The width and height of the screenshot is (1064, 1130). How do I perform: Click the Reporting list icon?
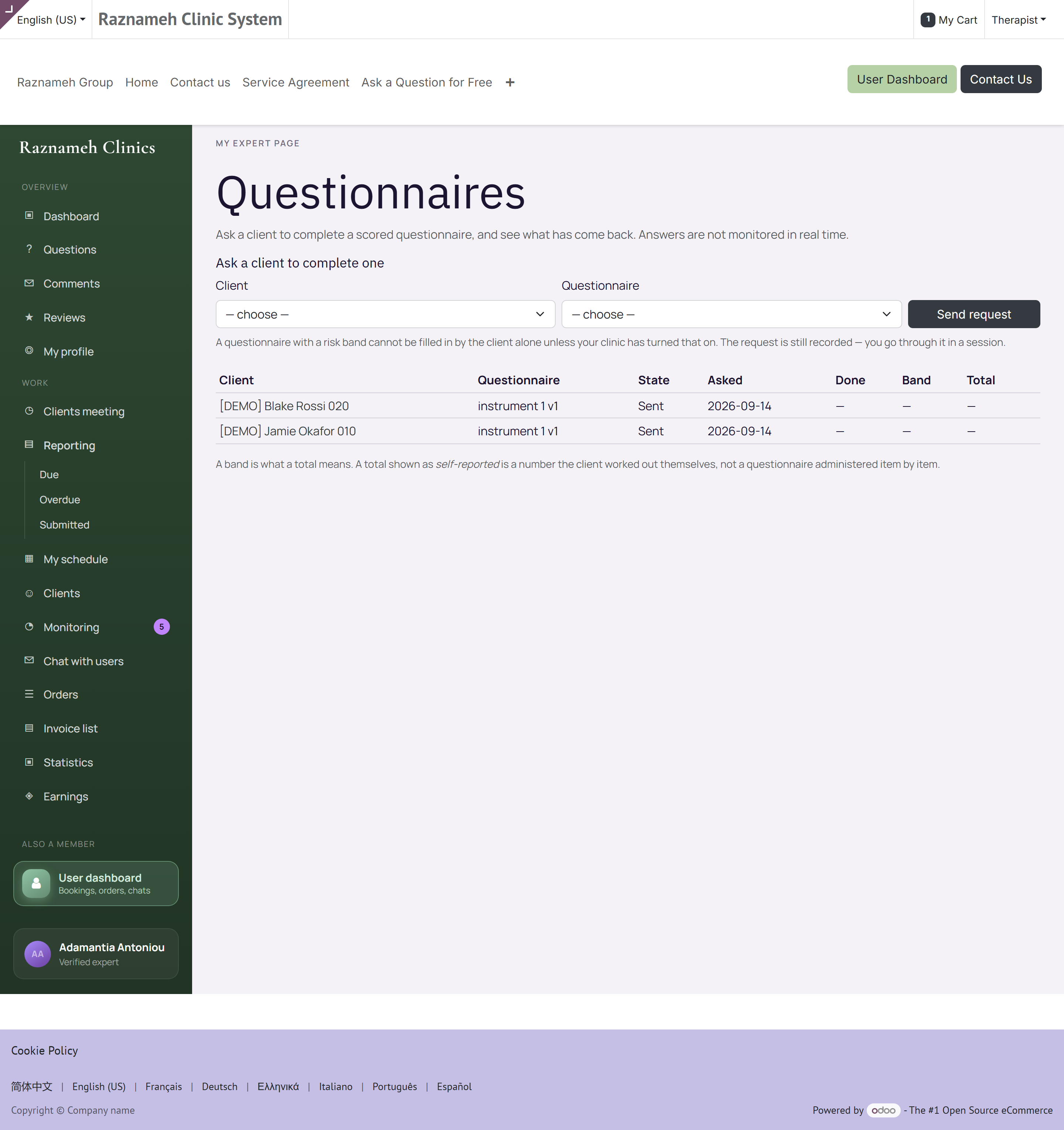29,445
